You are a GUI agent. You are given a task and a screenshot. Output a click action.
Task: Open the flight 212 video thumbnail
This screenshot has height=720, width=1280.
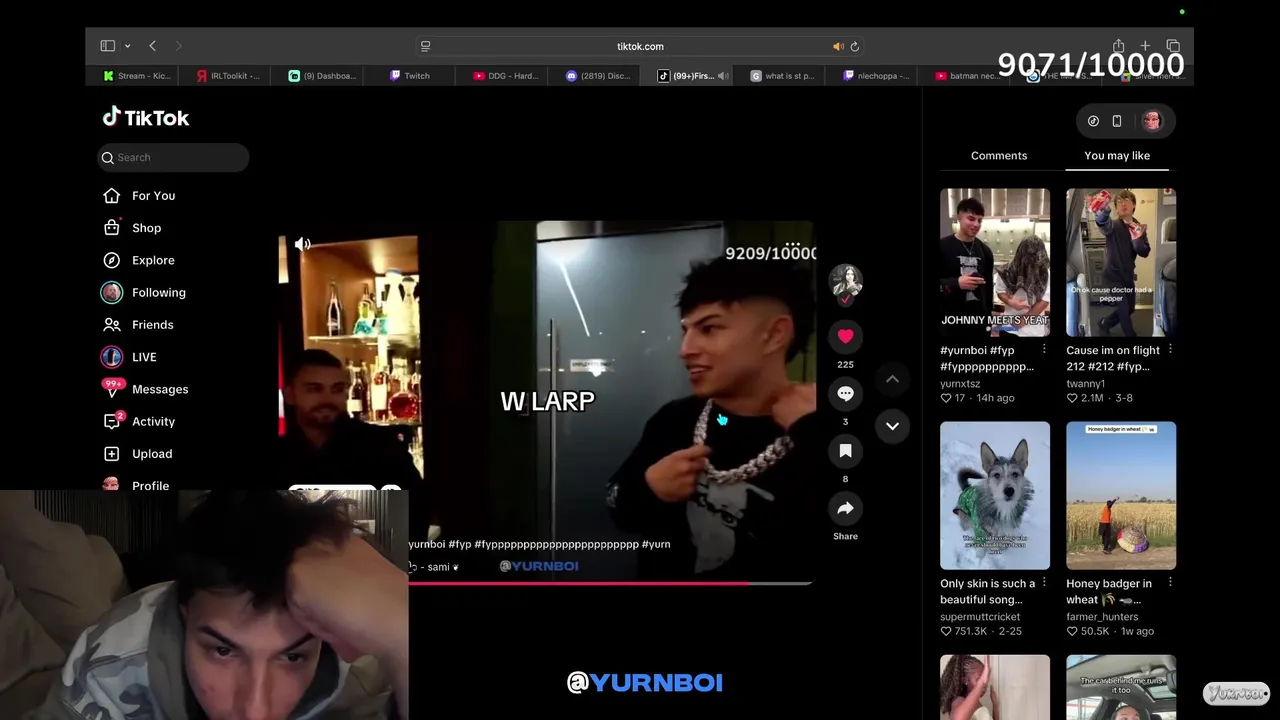pos(1121,262)
